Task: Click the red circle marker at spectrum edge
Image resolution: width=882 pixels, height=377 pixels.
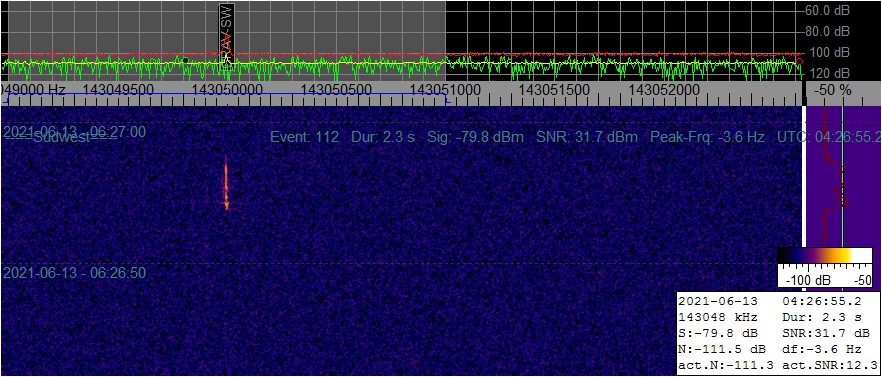Action: click(x=800, y=61)
